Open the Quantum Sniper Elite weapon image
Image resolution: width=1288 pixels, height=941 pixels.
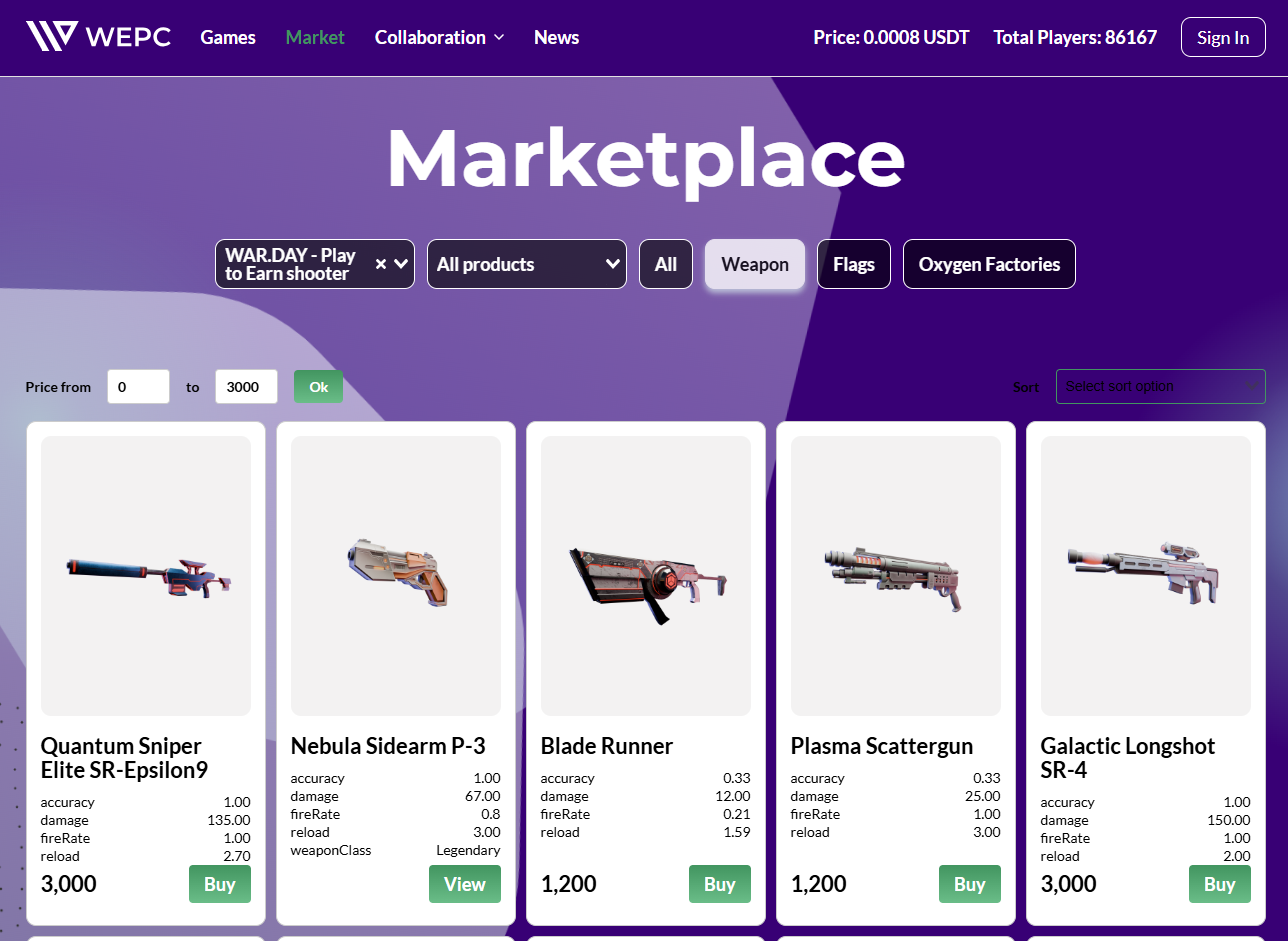tap(146, 576)
